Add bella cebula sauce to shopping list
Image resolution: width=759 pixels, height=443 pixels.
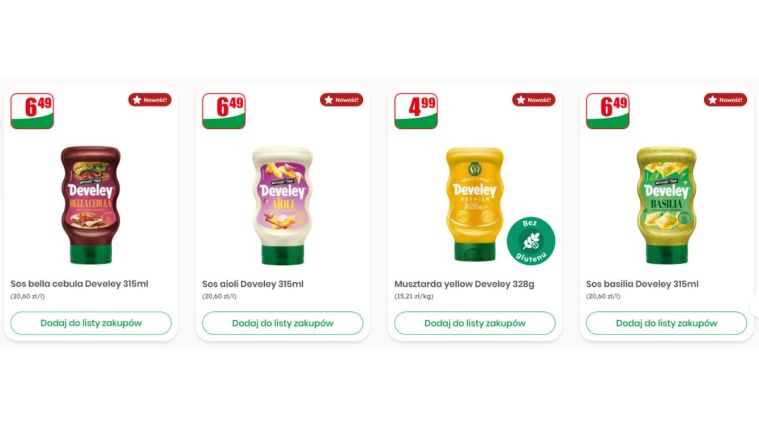[91, 323]
